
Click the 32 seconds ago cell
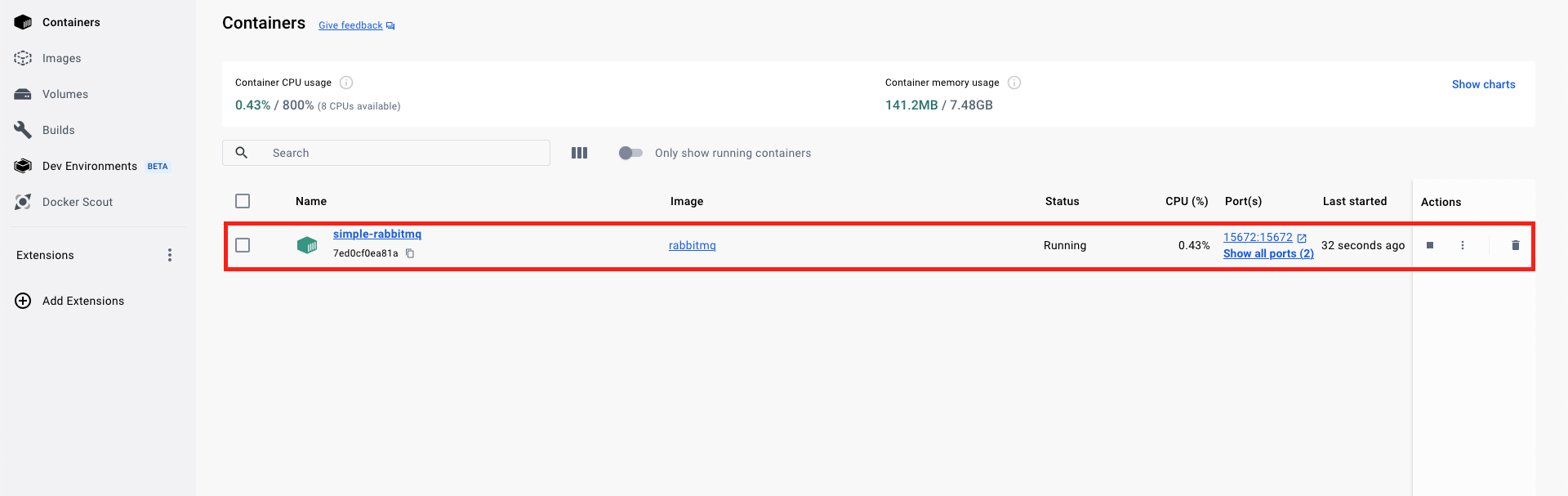click(1363, 245)
